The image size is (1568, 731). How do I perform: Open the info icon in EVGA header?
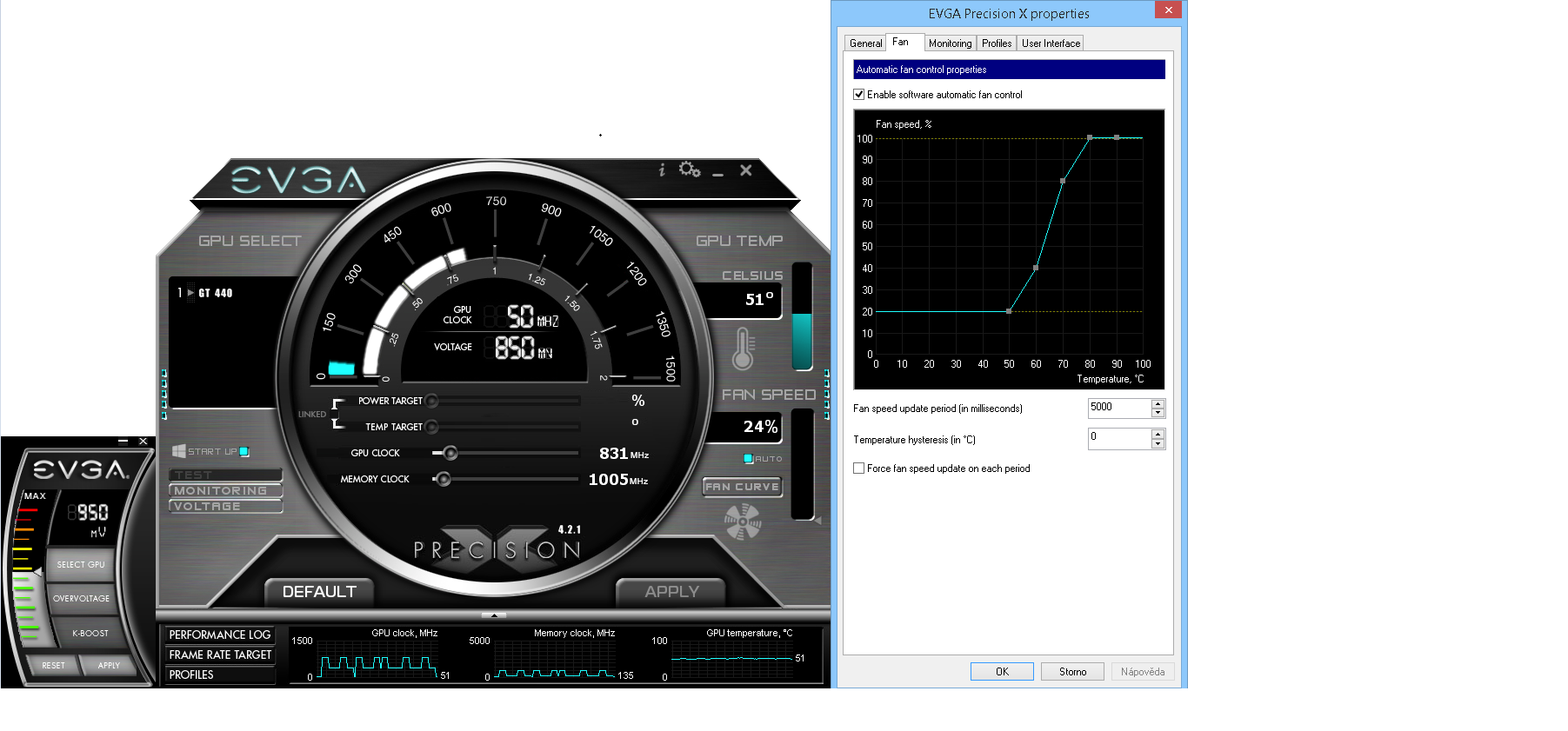click(662, 169)
